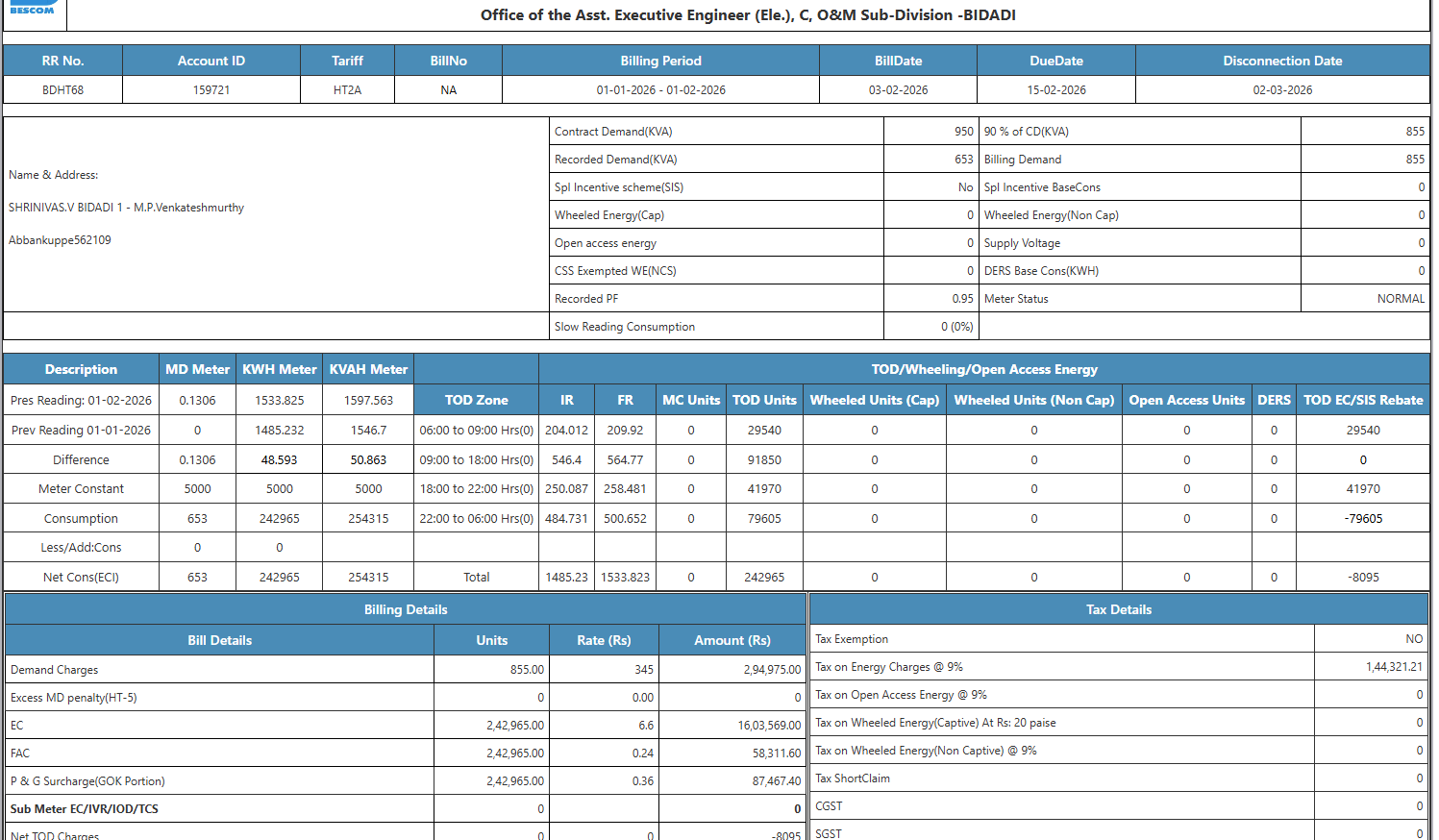Click the BESCOM logo icon
The image size is (1439, 840).
pyautogui.click(x=34, y=8)
